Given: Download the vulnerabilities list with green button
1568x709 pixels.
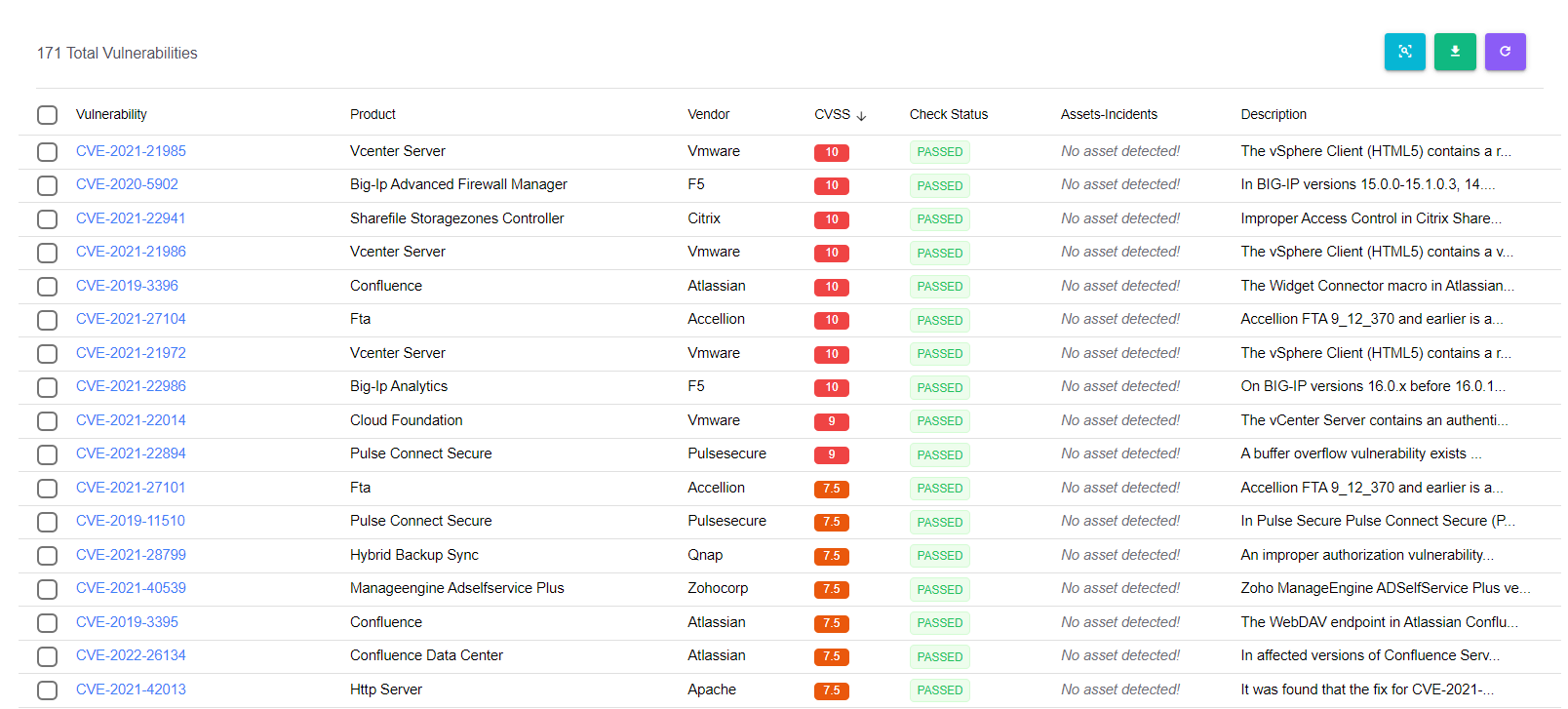Looking at the screenshot, I should coord(1455,52).
